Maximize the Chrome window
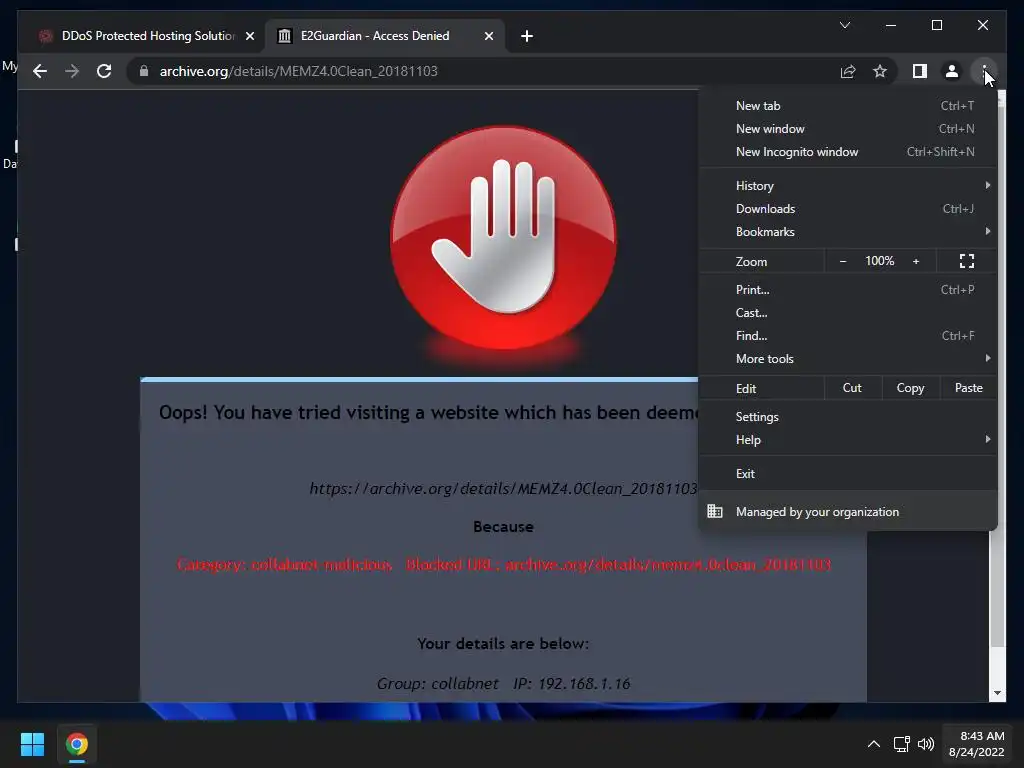The width and height of the screenshot is (1024, 768). click(936, 25)
